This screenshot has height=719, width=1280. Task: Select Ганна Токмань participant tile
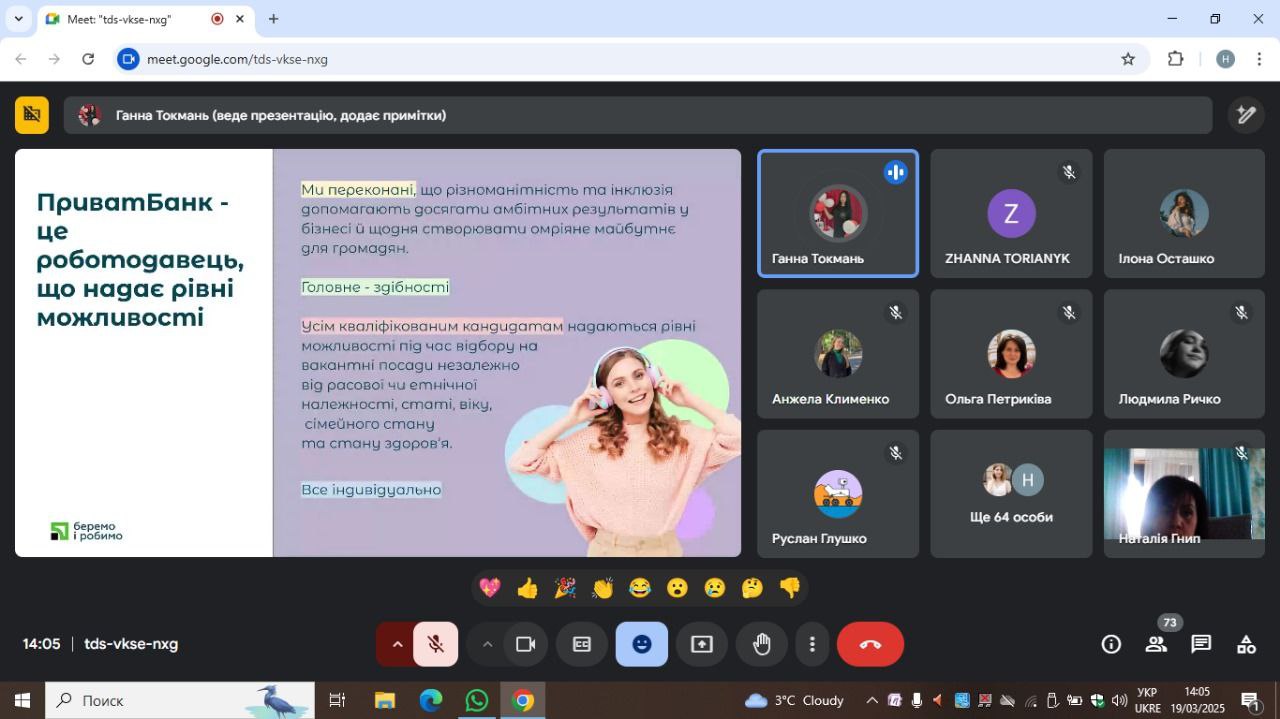click(838, 213)
